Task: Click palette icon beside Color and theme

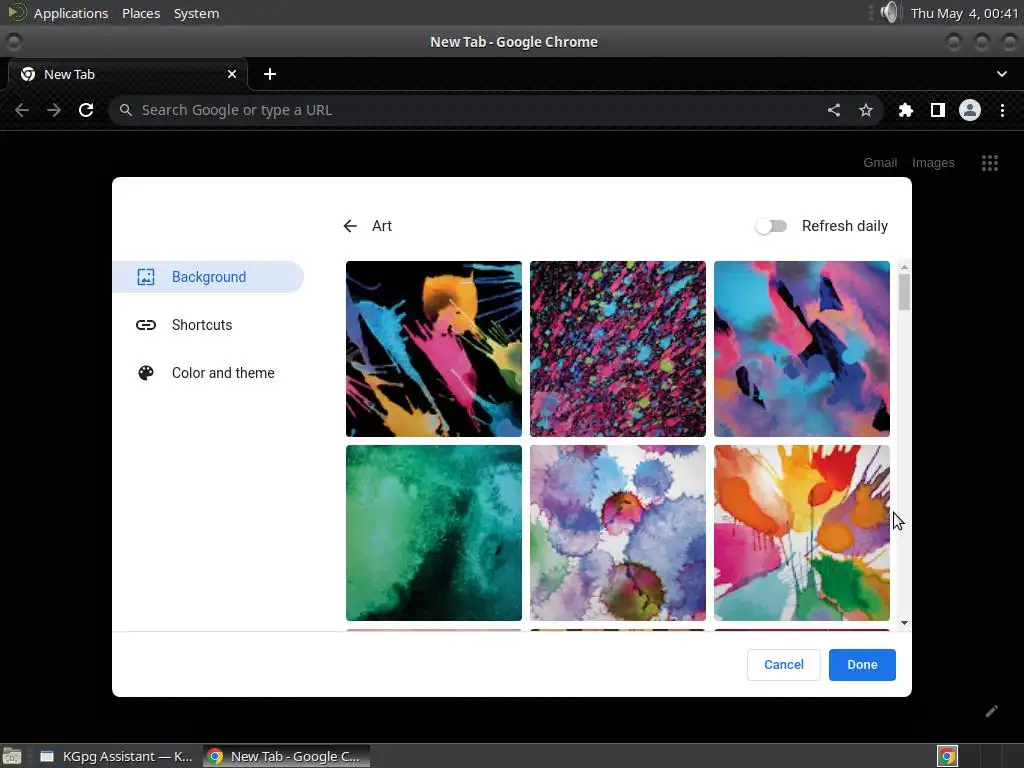Action: point(146,373)
